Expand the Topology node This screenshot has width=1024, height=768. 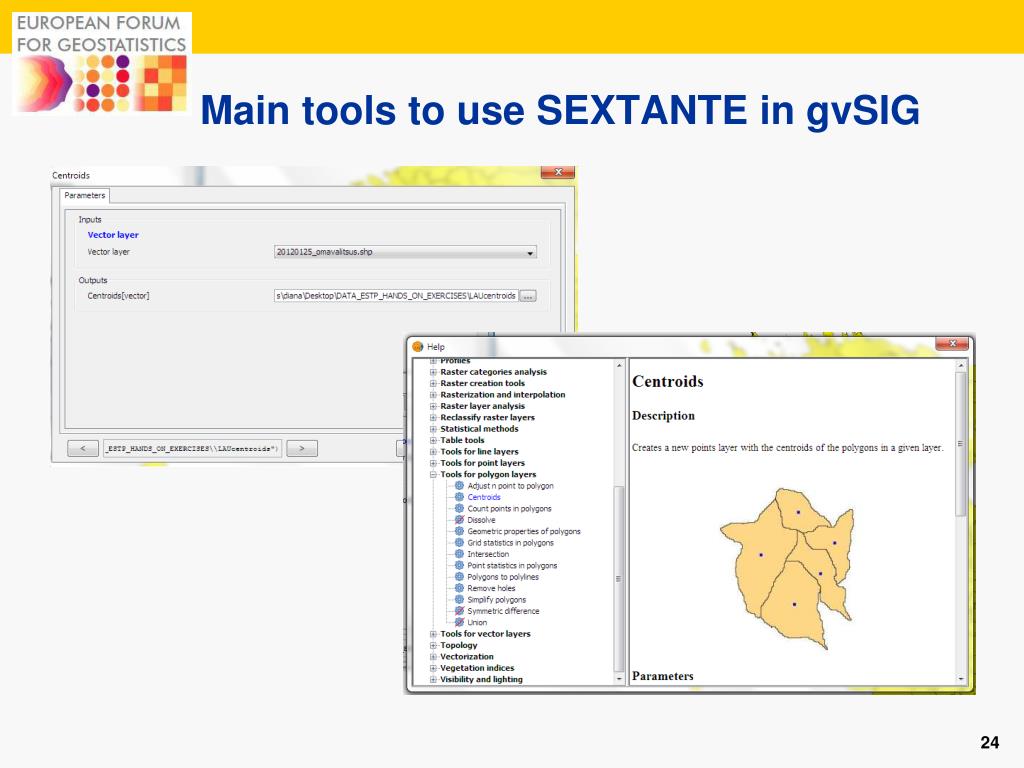(433, 645)
